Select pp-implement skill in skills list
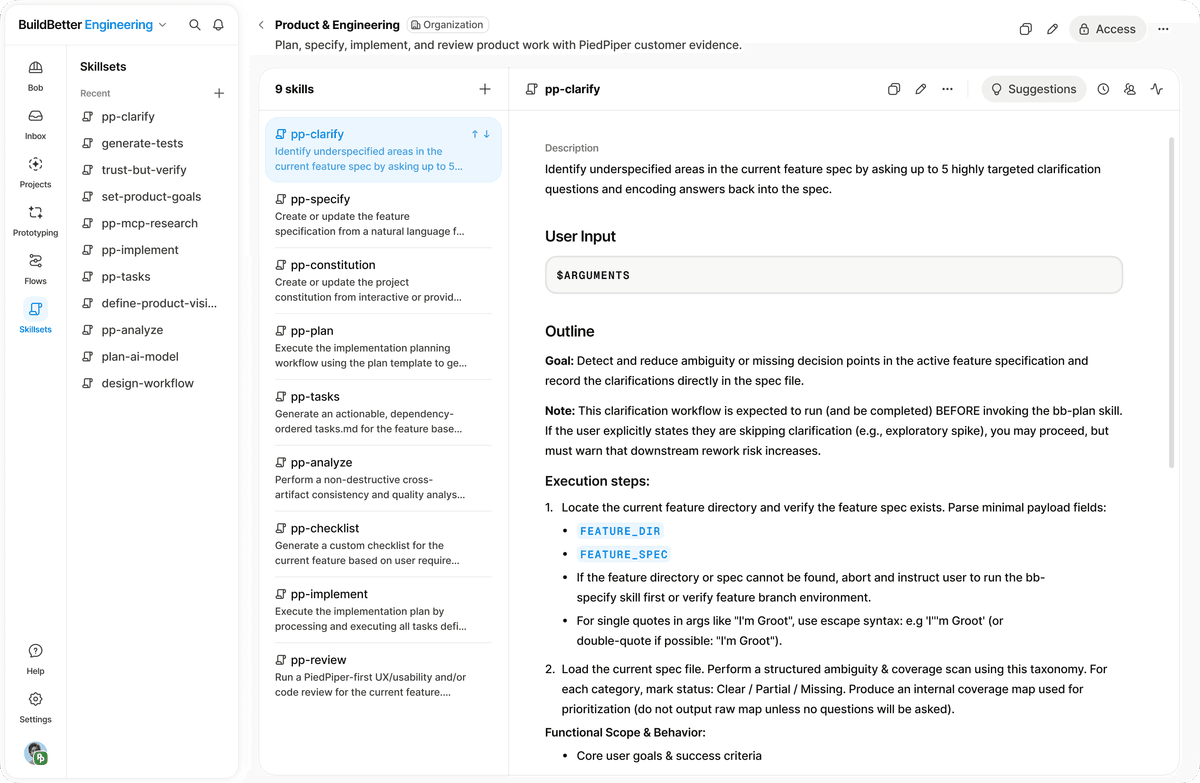 coord(383,611)
